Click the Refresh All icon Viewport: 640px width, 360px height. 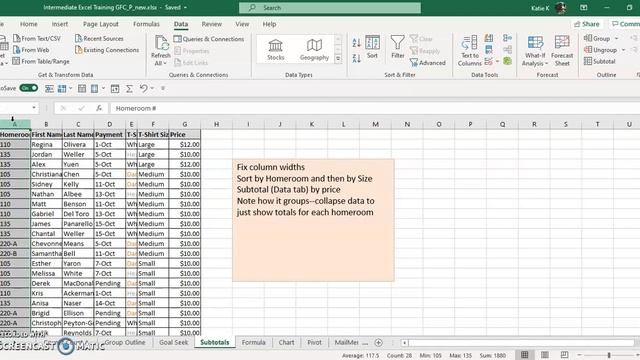click(161, 43)
